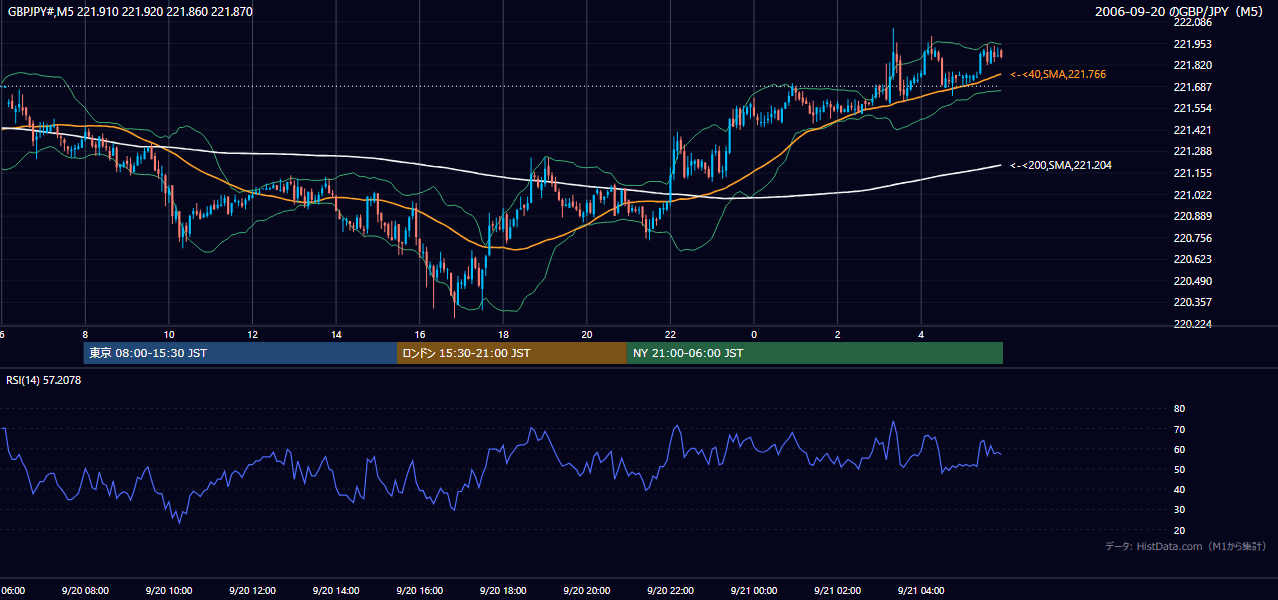Image resolution: width=1278 pixels, height=600 pixels.
Task: Click price axis value 221.953
Action: pos(1193,44)
